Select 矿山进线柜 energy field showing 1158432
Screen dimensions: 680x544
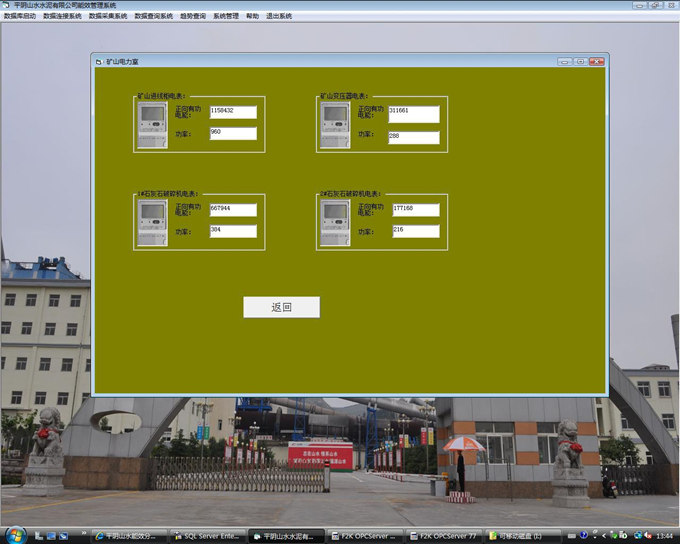coord(233,112)
